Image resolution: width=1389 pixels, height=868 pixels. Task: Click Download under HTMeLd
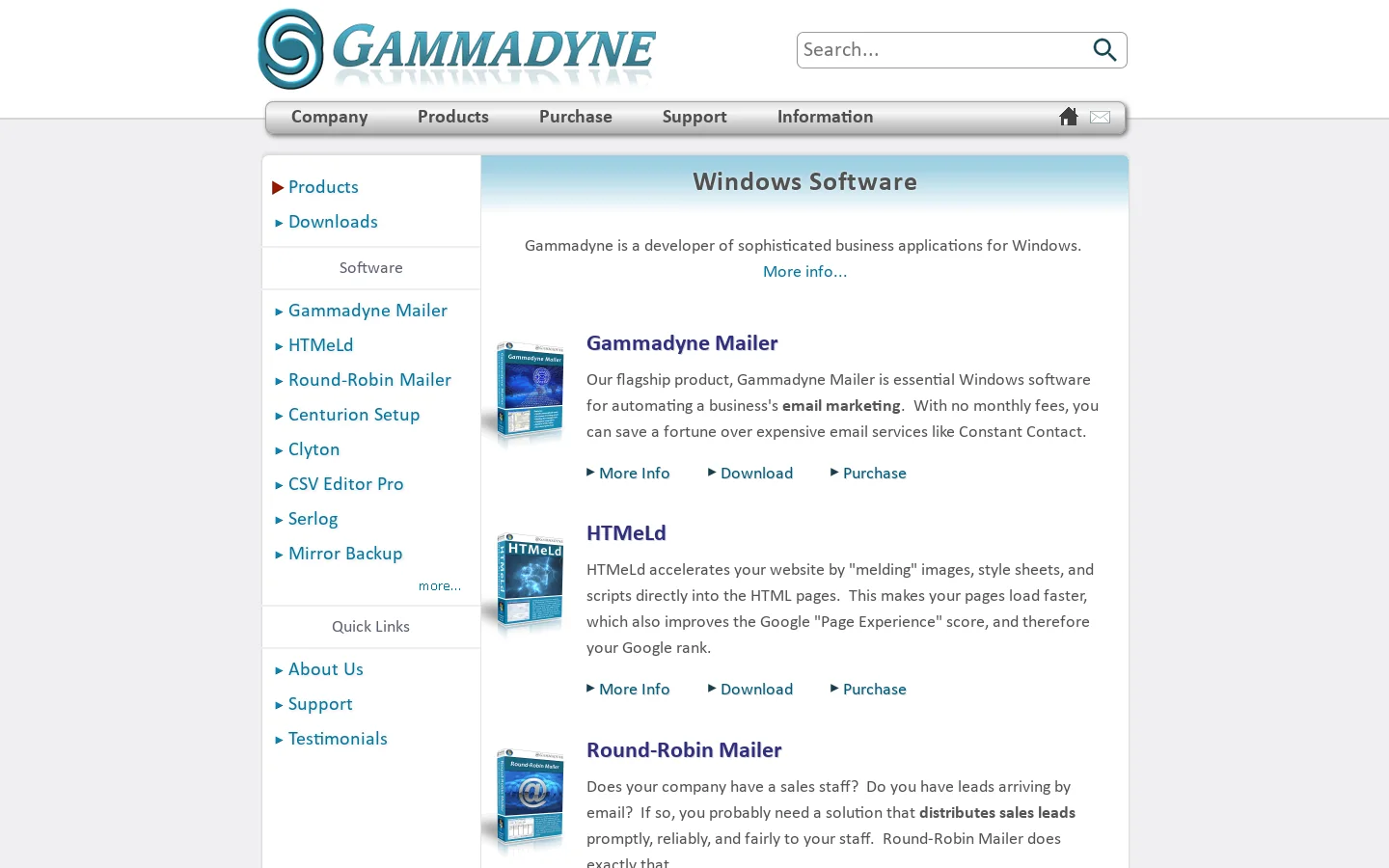[756, 690]
